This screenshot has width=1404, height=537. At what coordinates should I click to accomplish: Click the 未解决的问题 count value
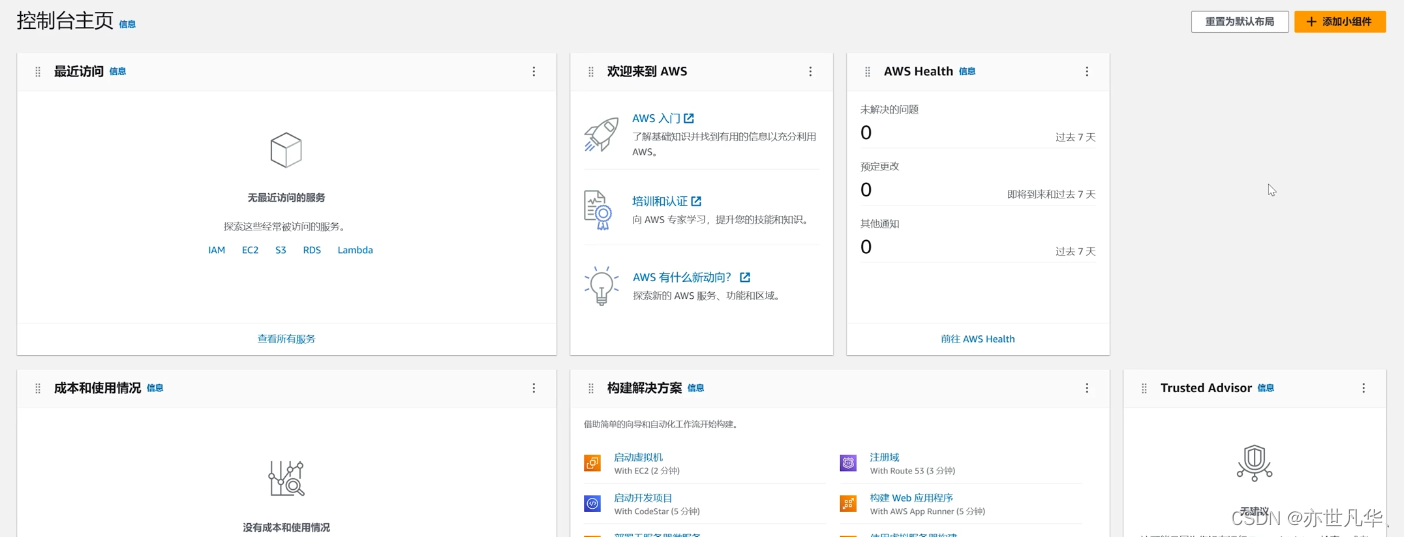pyautogui.click(x=866, y=133)
